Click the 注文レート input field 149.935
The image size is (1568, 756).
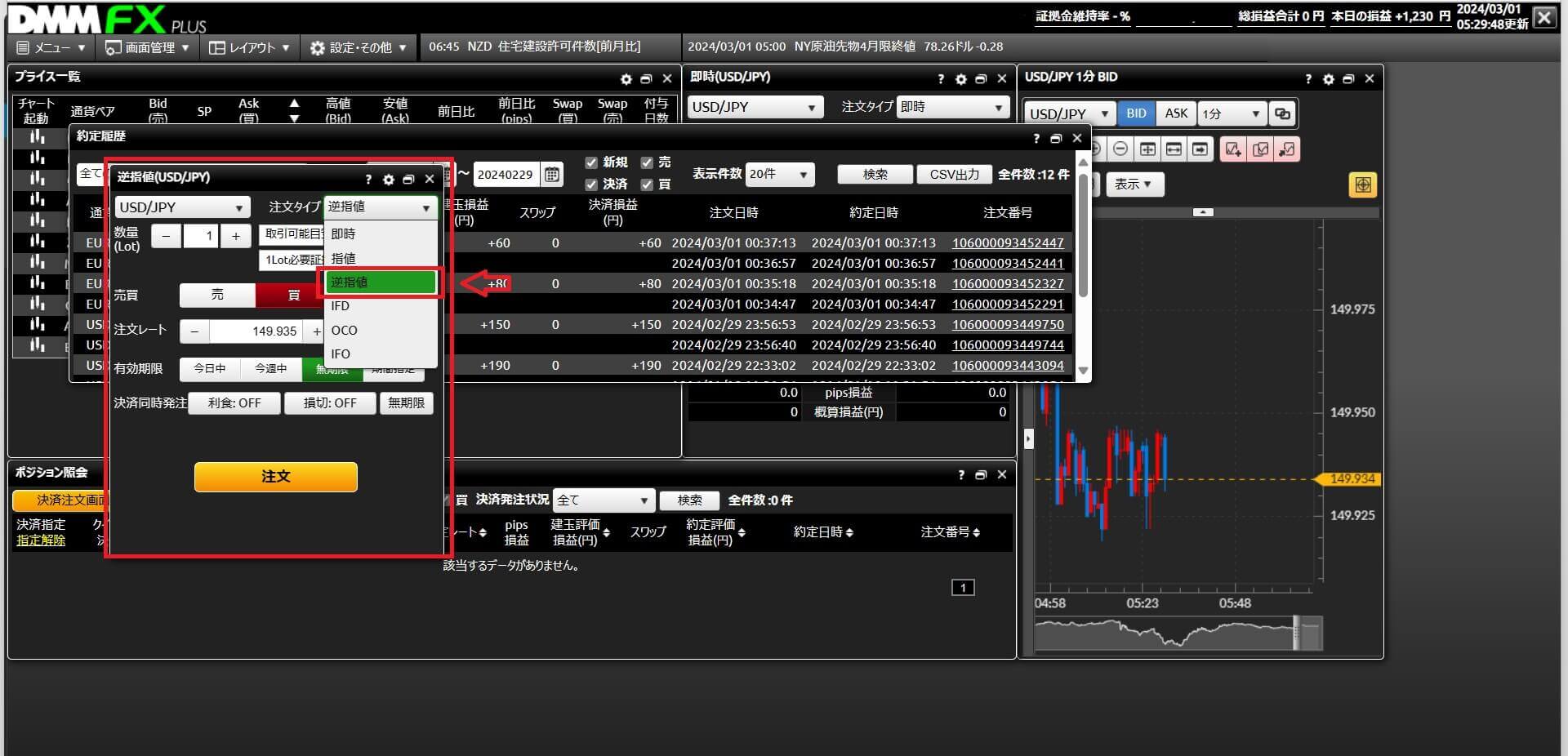(256, 331)
